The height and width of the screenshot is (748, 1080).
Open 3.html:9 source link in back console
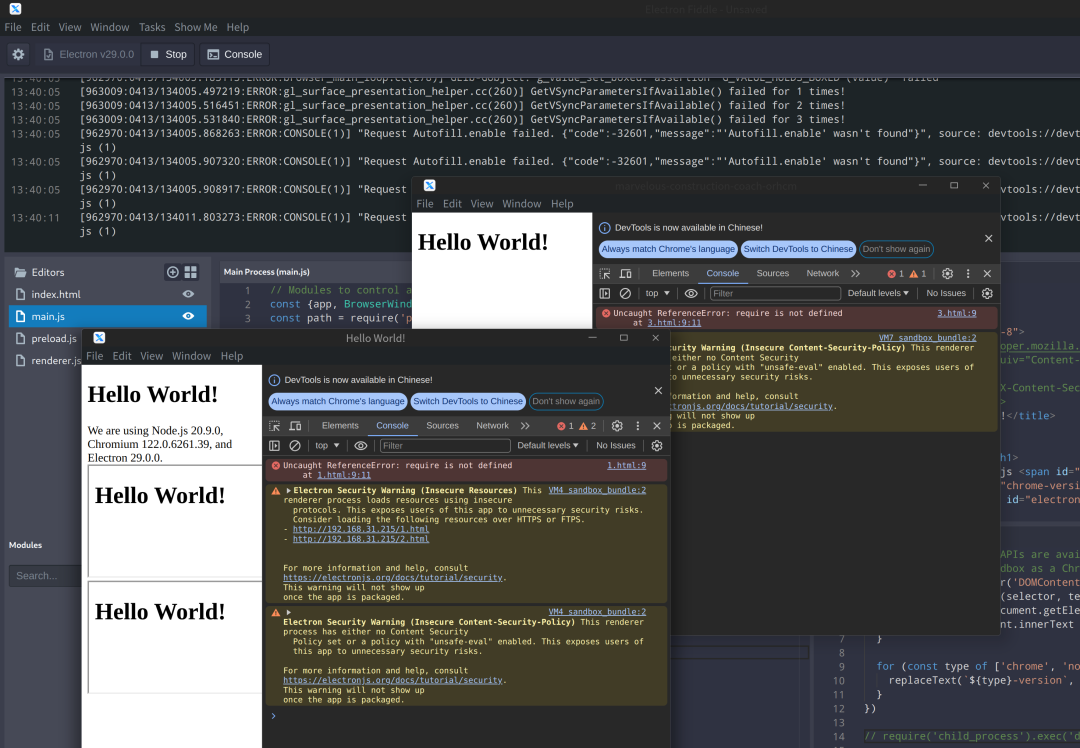(x=957, y=313)
